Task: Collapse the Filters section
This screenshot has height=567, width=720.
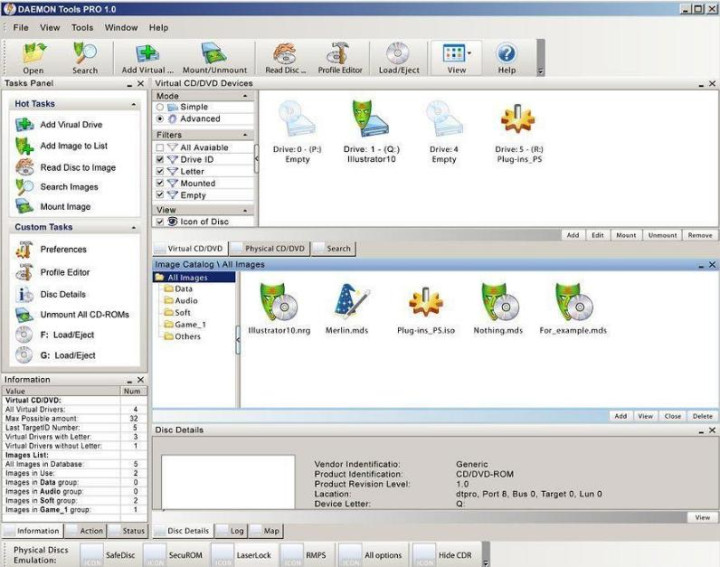Action: 245,135
